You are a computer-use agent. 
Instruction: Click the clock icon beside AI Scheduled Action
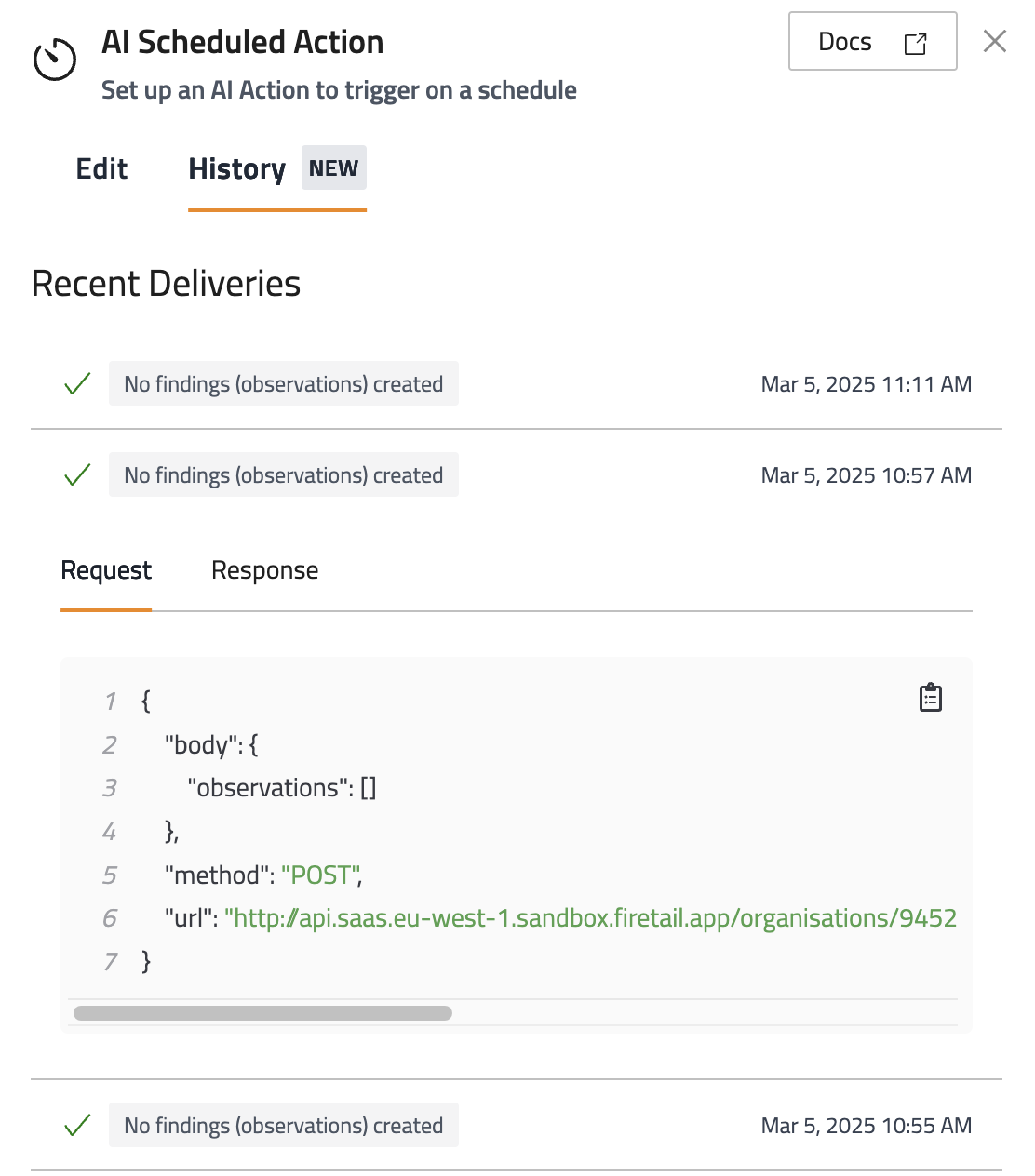tap(55, 60)
